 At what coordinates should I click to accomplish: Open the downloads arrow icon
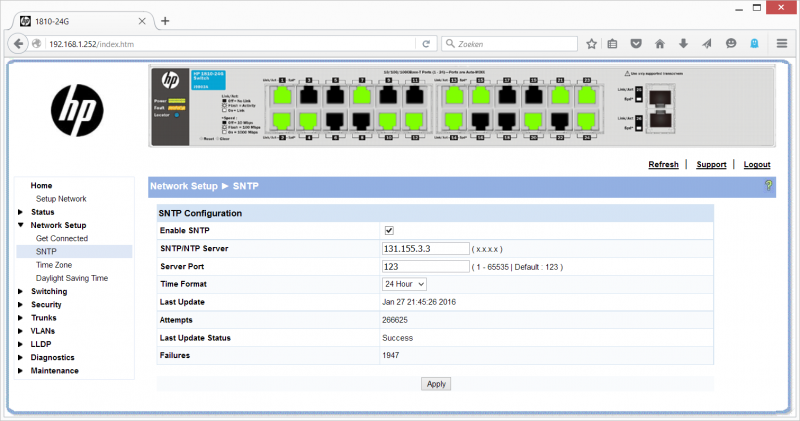[x=683, y=44]
